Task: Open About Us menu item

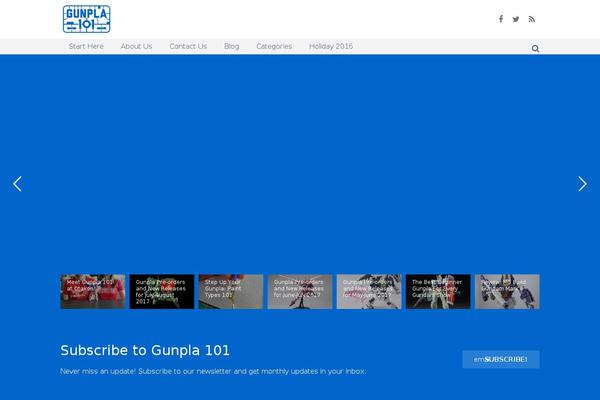Action: click(136, 46)
